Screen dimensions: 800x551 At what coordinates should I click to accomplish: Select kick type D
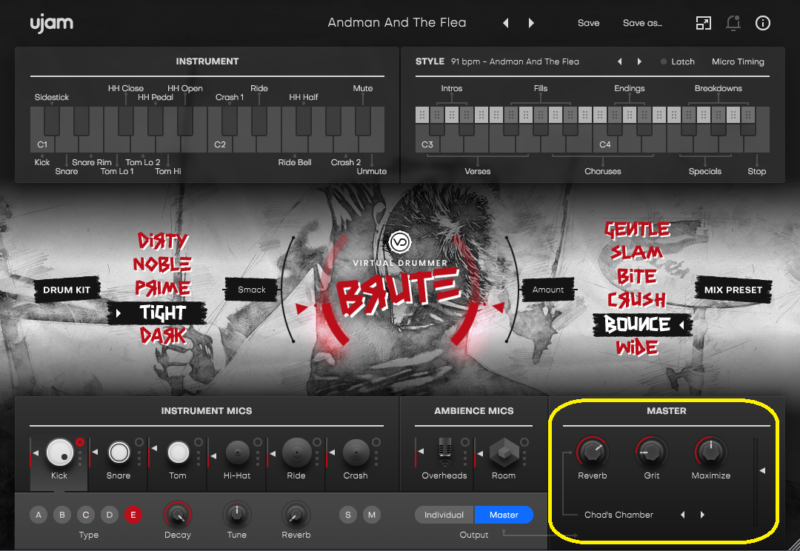[109, 515]
